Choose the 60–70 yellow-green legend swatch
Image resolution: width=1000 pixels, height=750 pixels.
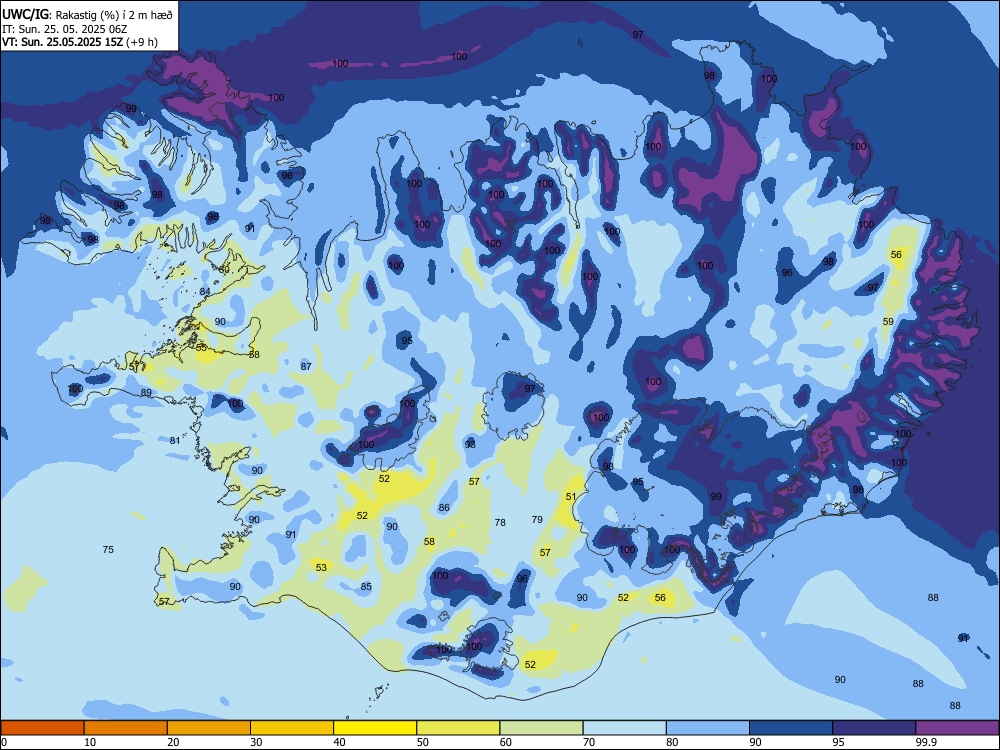[x=541, y=728]
